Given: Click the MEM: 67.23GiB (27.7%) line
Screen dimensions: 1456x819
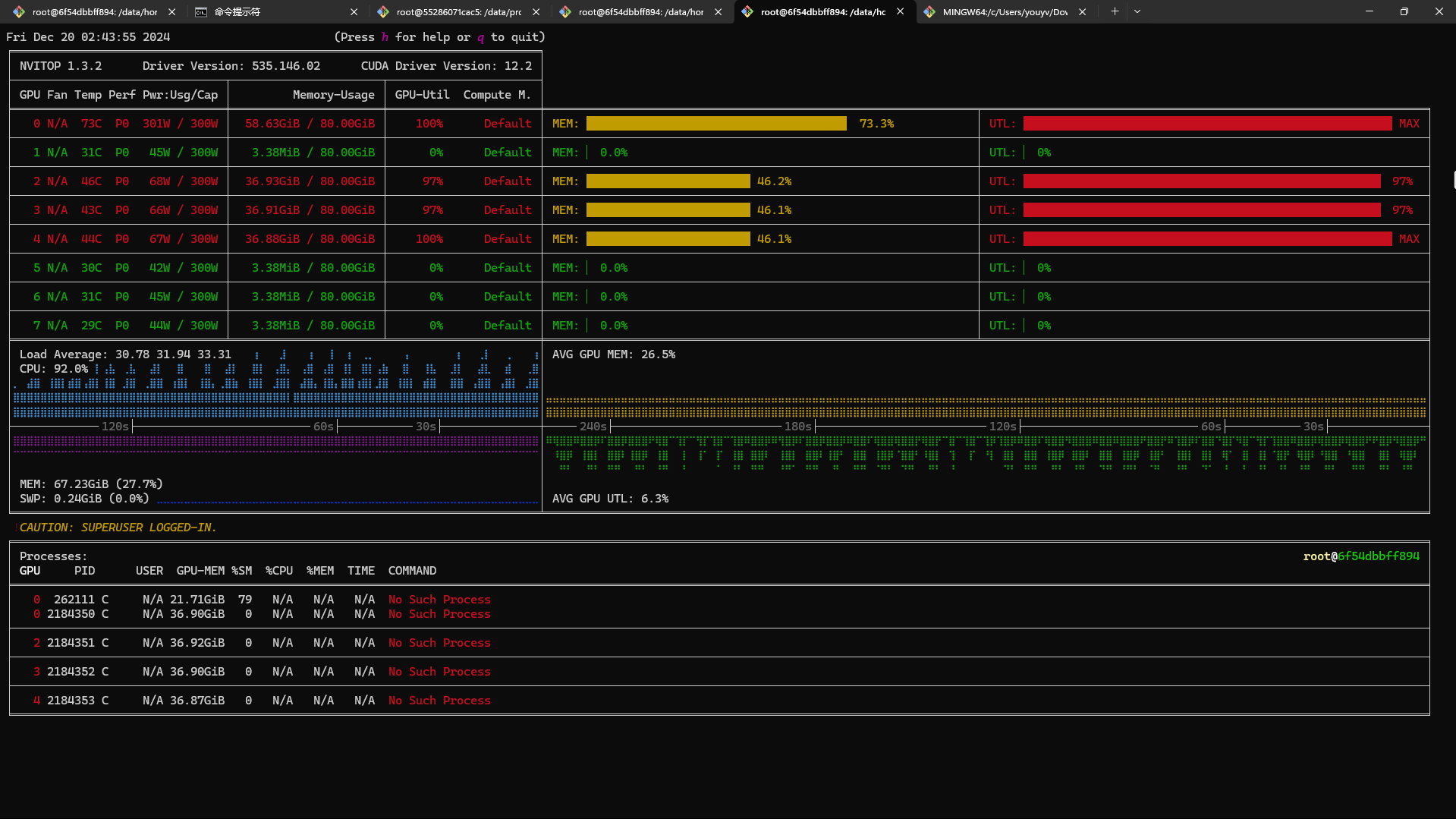Looking at the screenshot, I should 91,484.
